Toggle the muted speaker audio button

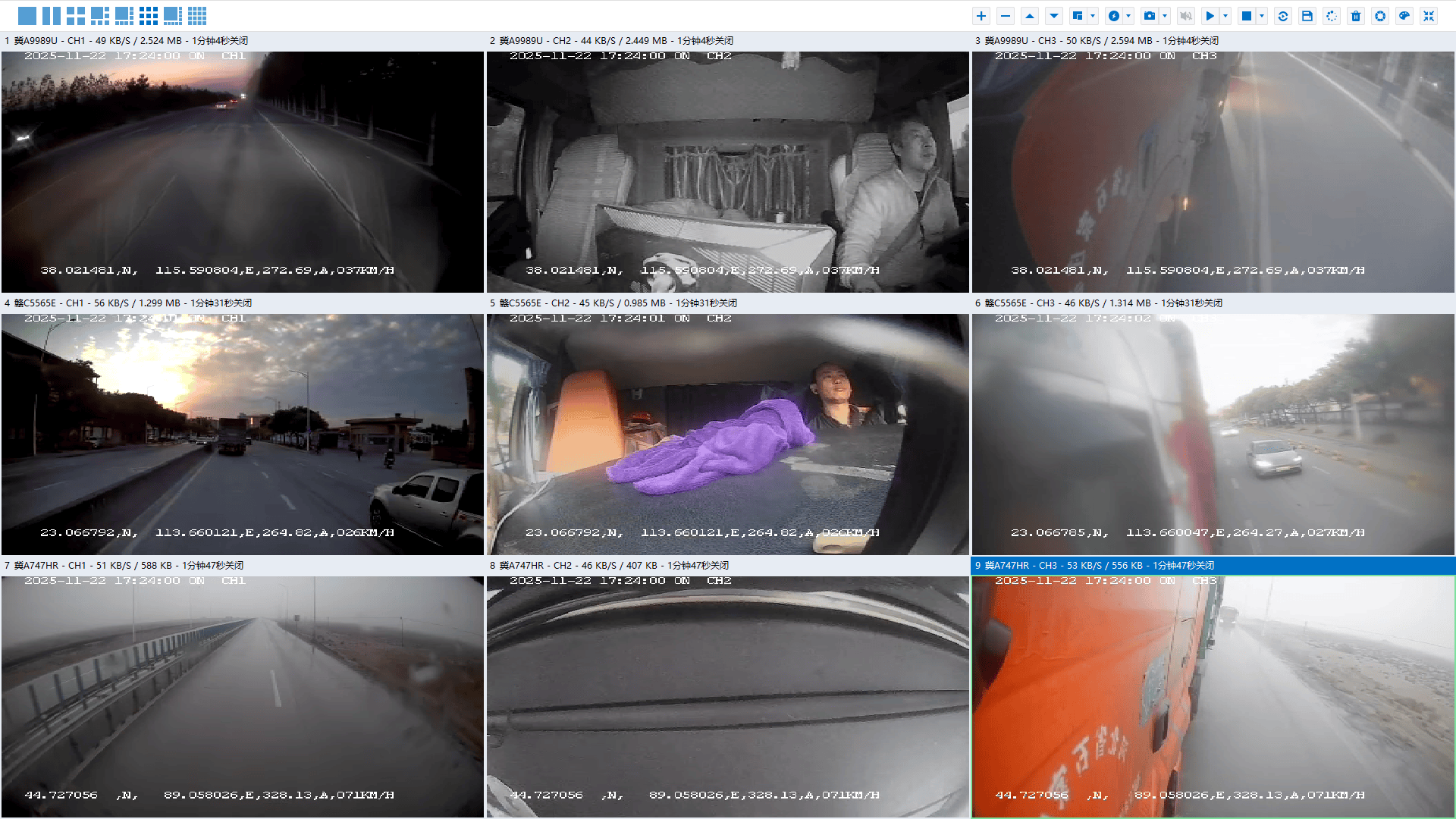pos(1186,16)
